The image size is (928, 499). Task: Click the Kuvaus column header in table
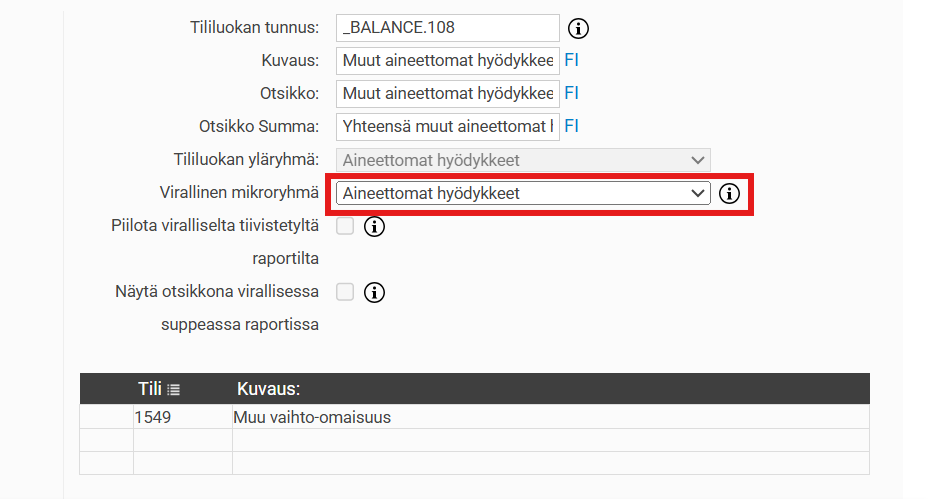pos(269,389)
